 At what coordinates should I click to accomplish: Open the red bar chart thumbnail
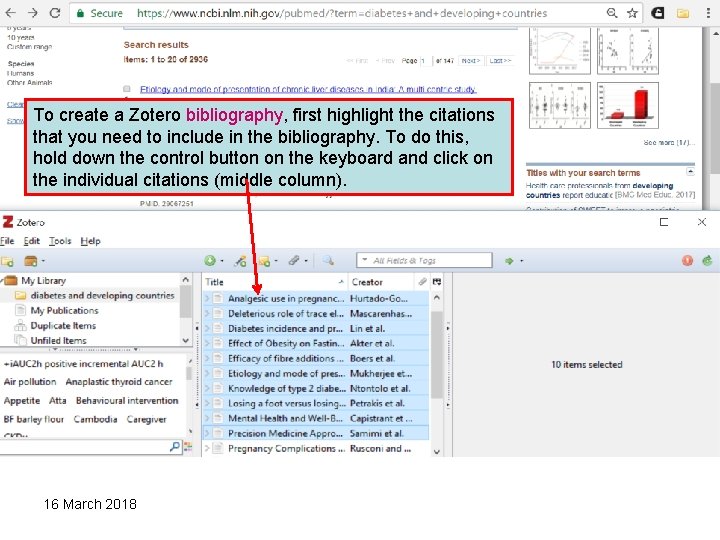click(x=628, y=106)
